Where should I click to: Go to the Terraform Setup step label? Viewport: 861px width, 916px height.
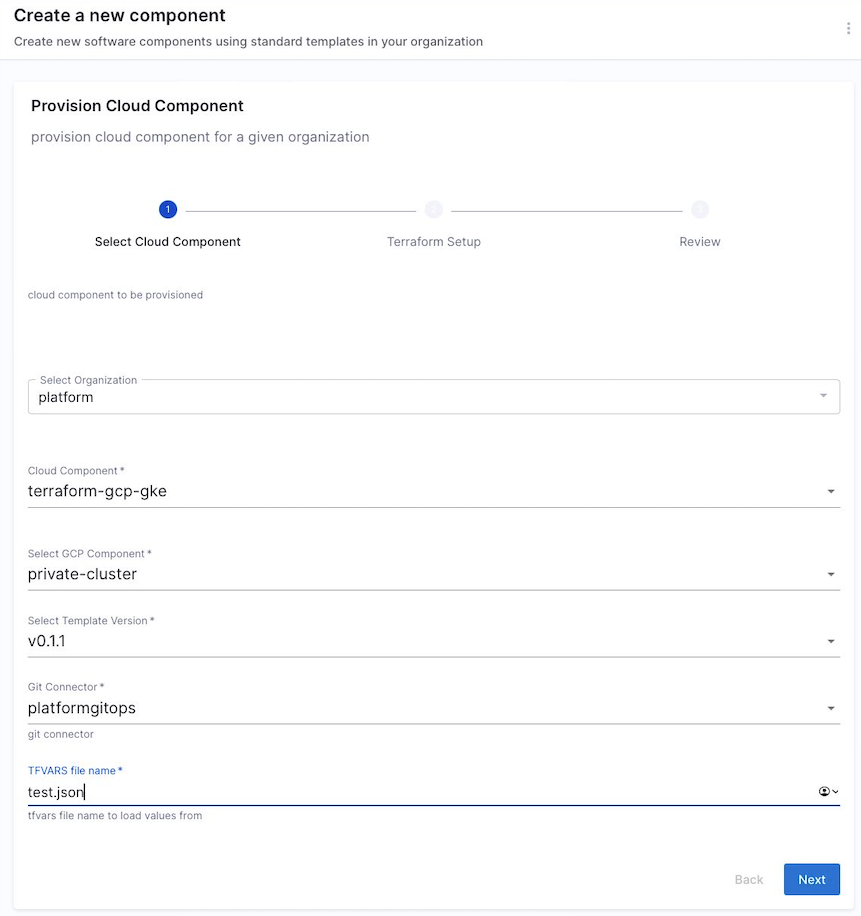(433, 242)
